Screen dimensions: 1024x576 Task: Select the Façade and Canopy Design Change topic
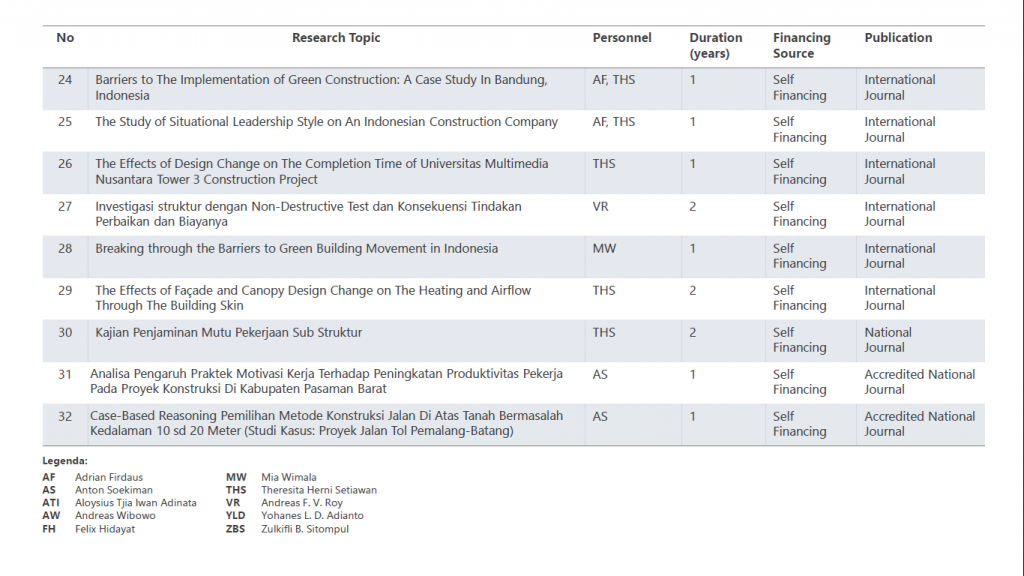[x=313, y=298]
